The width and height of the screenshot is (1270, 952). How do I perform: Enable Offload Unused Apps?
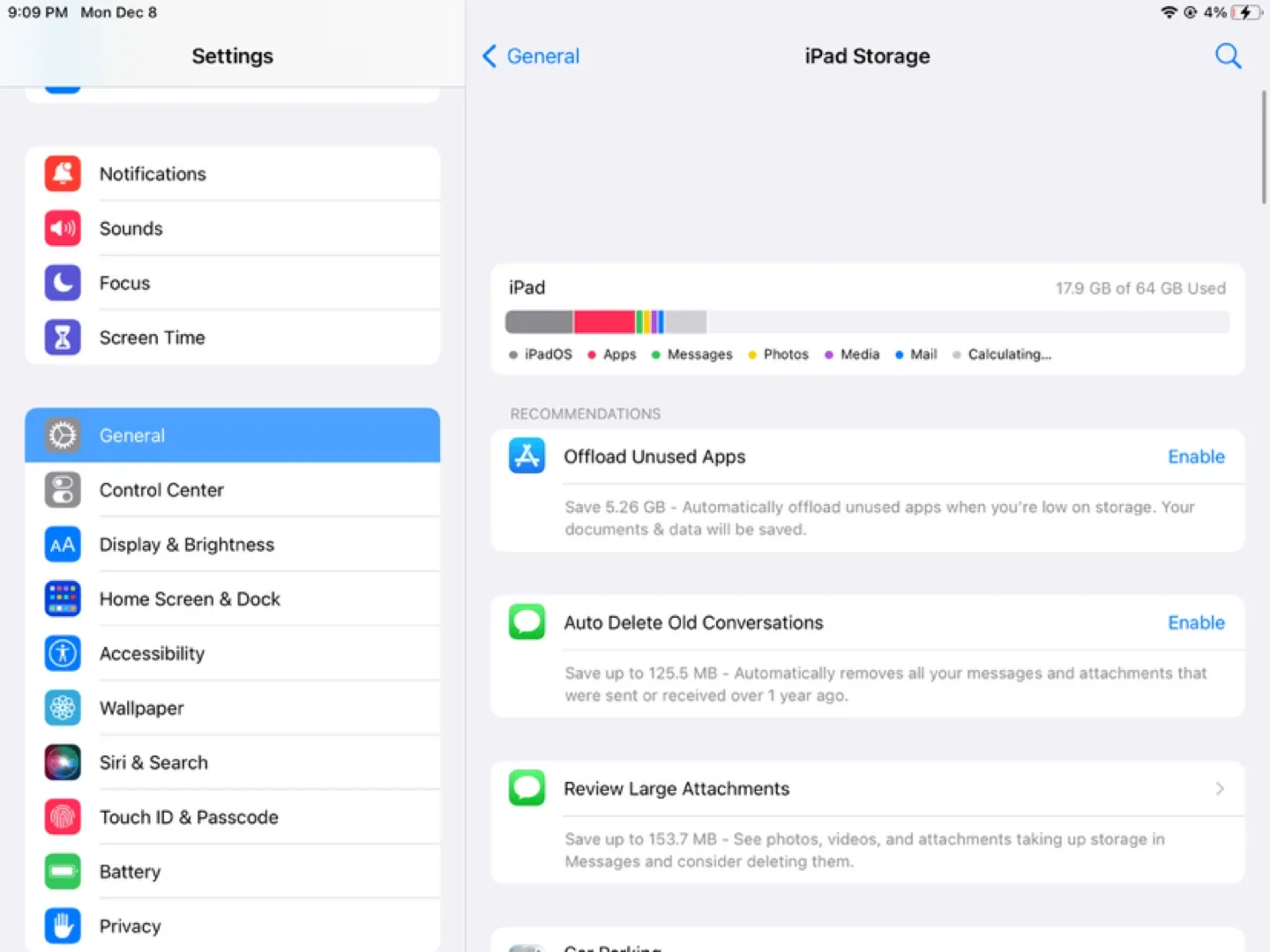pos(1196,456)
